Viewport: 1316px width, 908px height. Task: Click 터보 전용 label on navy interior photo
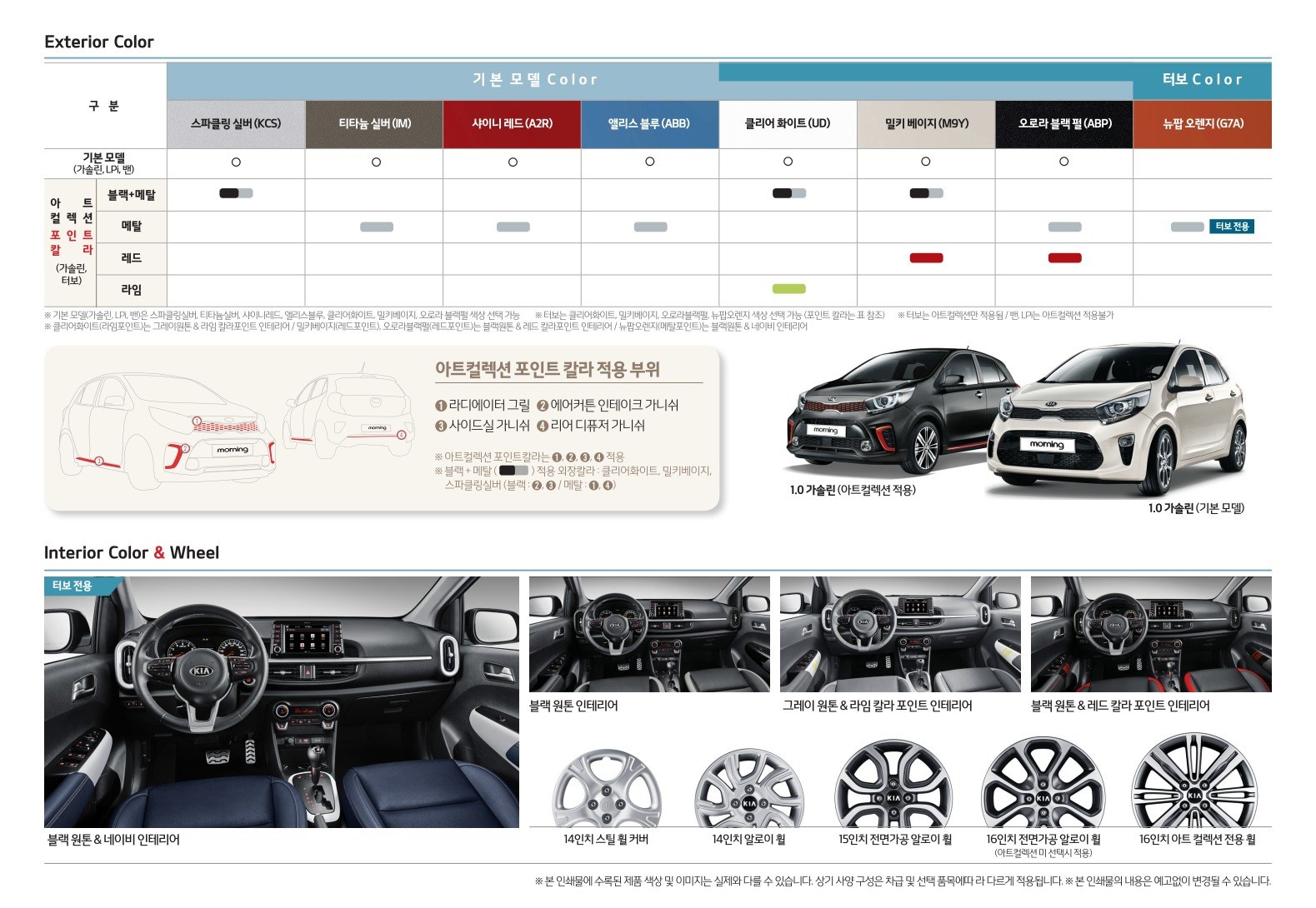72,586
